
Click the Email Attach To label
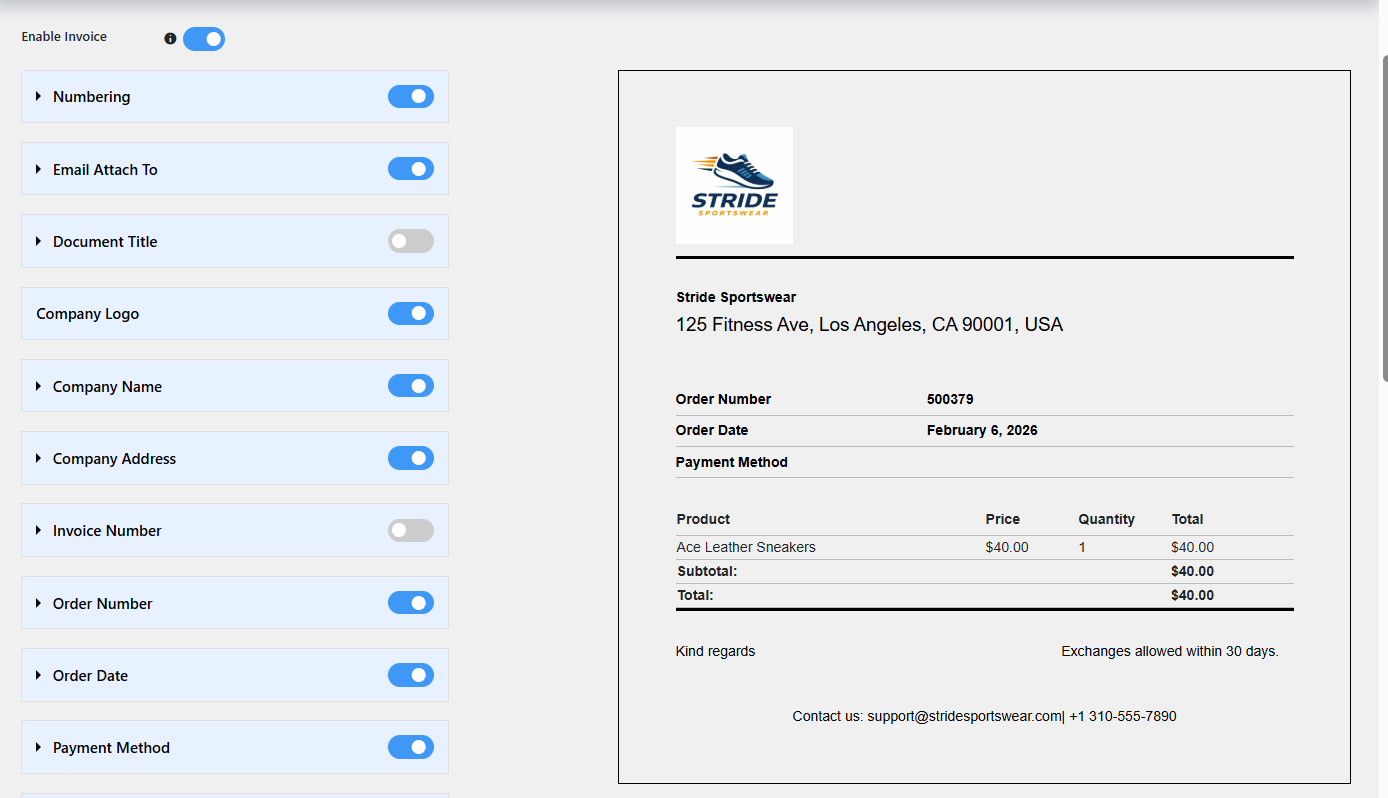pyautogui.click(x=105, y=170)
